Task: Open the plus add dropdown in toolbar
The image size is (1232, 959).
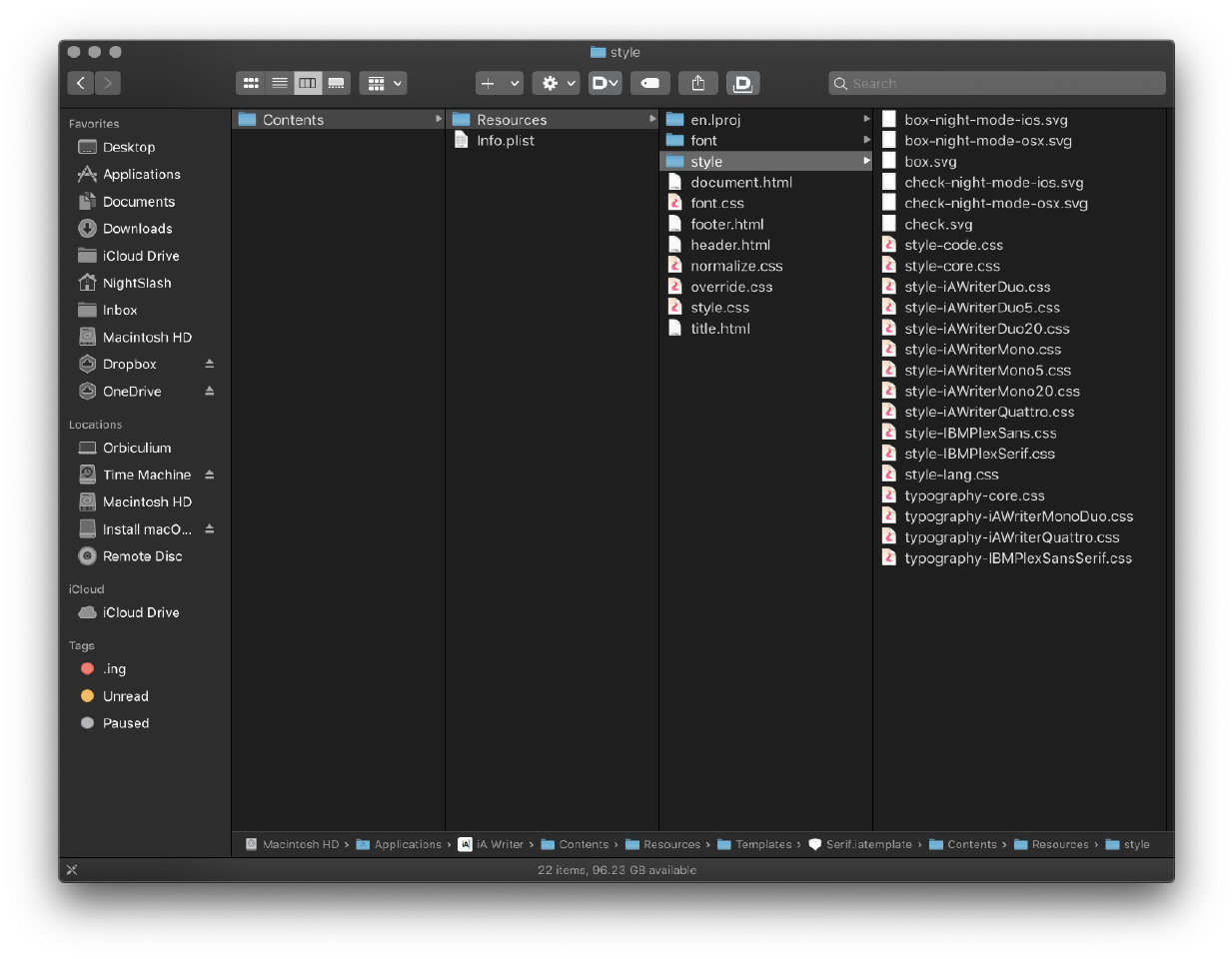Action: [499, 83]
